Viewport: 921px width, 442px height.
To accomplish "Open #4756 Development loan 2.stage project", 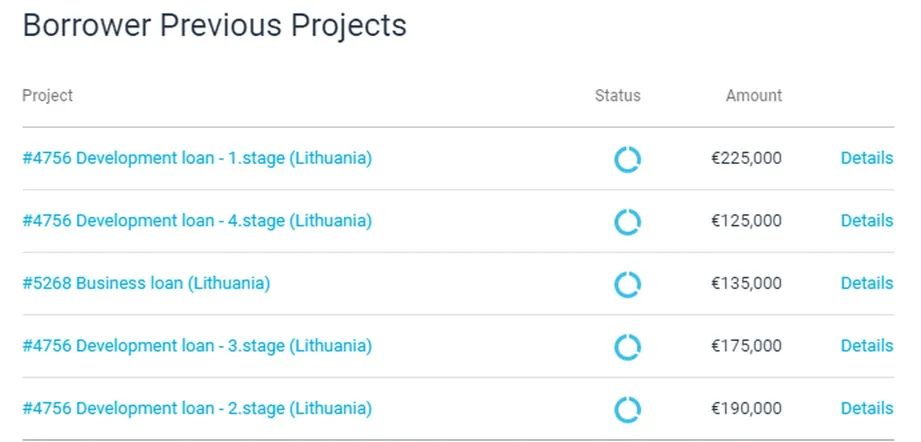I will coord(197,409).
